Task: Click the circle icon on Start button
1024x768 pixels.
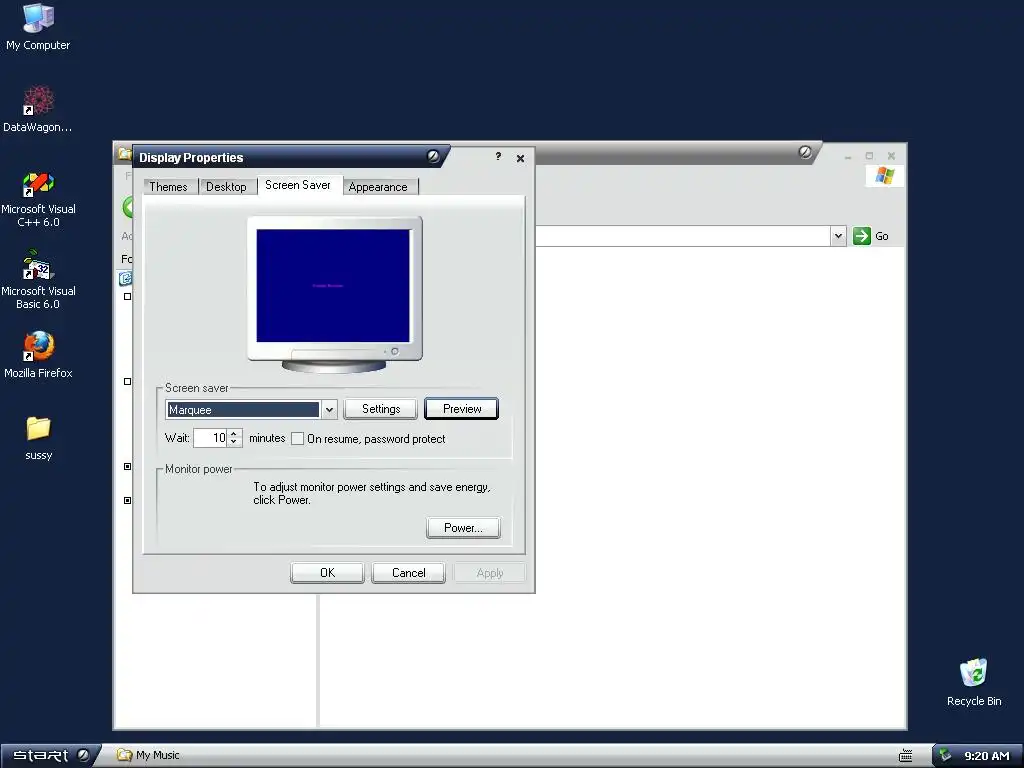Action: [x=83, y=755]
